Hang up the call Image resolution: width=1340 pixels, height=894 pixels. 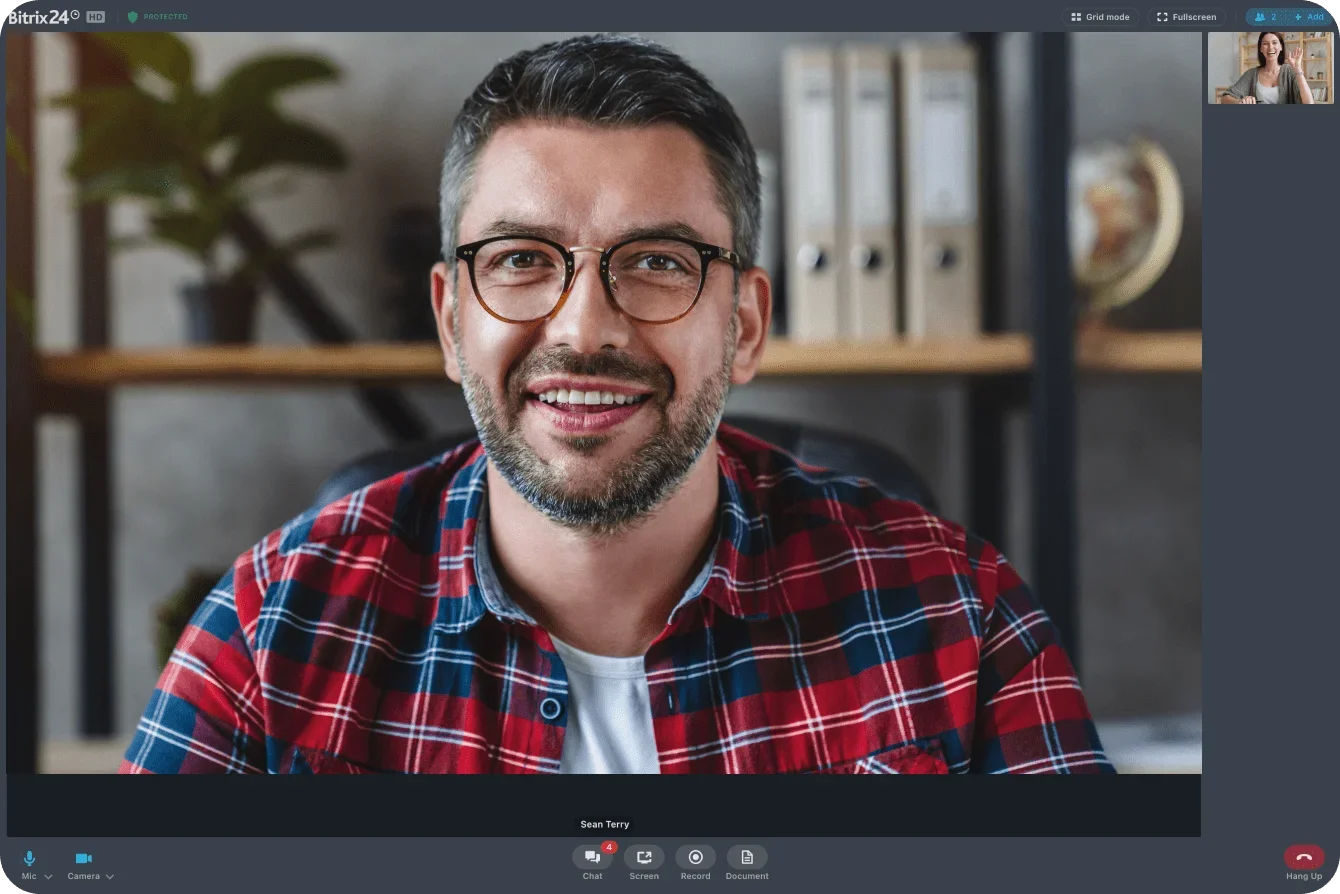1304,858
